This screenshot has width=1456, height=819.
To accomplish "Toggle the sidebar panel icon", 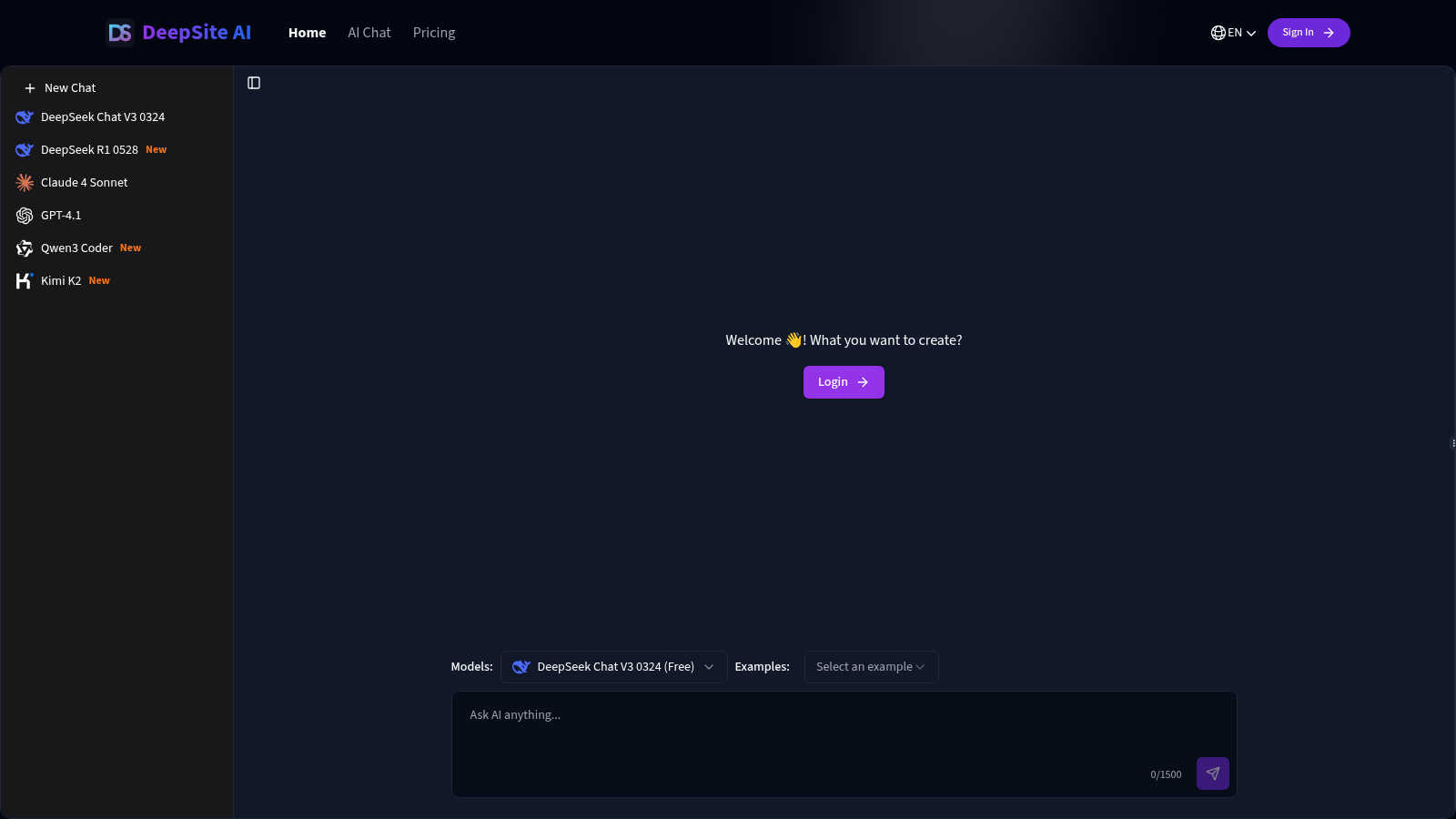I will pos(254,83).
